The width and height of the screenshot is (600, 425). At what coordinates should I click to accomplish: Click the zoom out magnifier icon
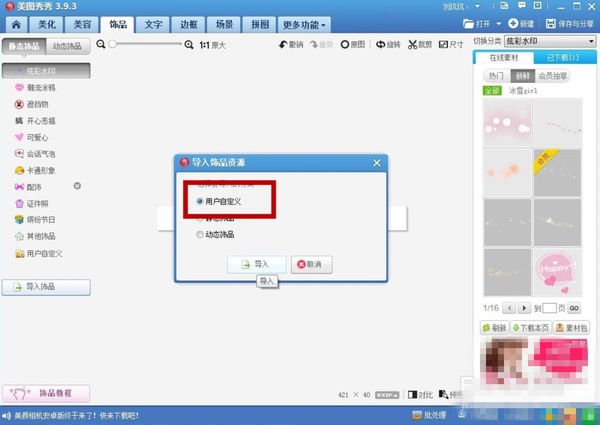click(101, 44)
